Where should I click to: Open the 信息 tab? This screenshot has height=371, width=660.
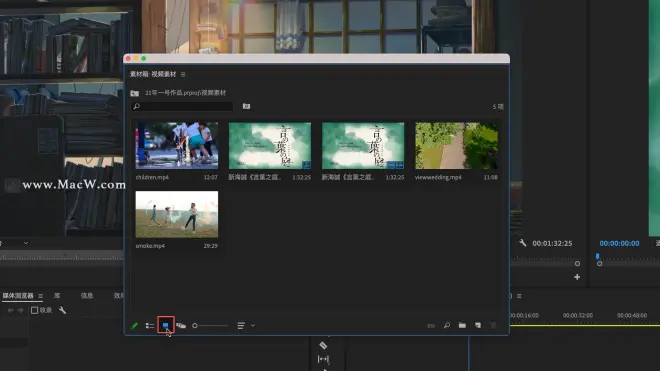pyautogui.click(x=87, y=296)
